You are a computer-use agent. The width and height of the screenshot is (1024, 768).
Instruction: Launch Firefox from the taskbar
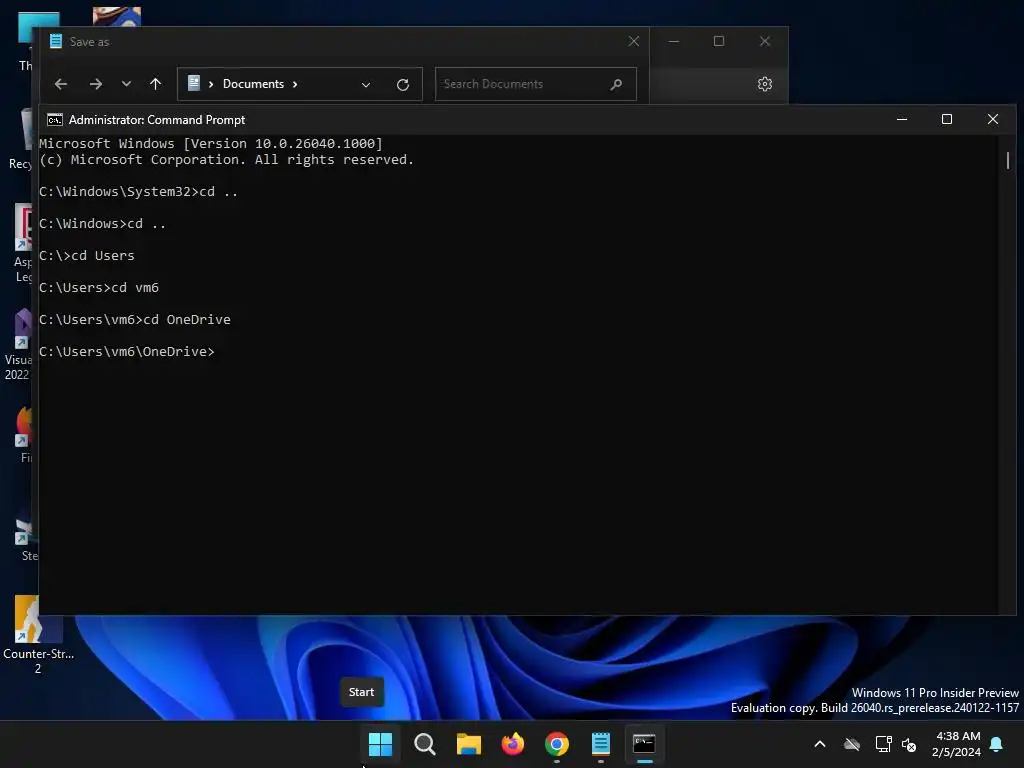click(513, 743)
